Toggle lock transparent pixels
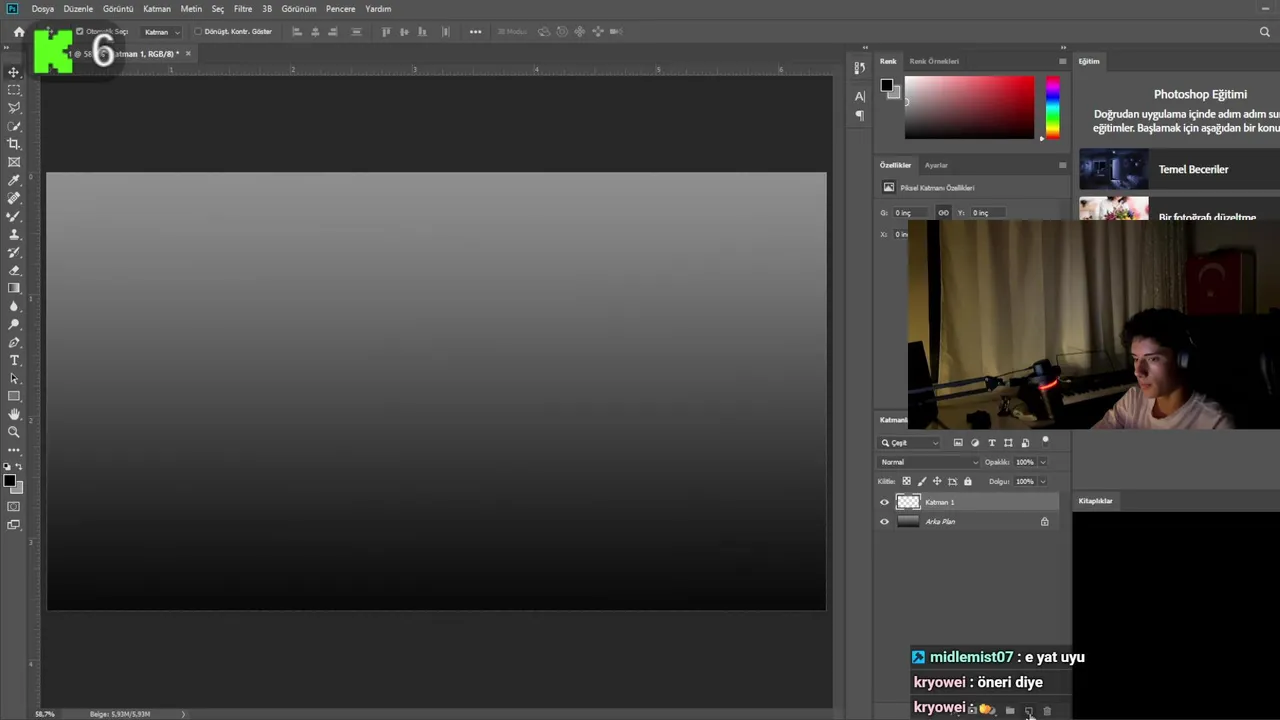The width and height of the screenshot is (1280, 720). coord(907,481)
